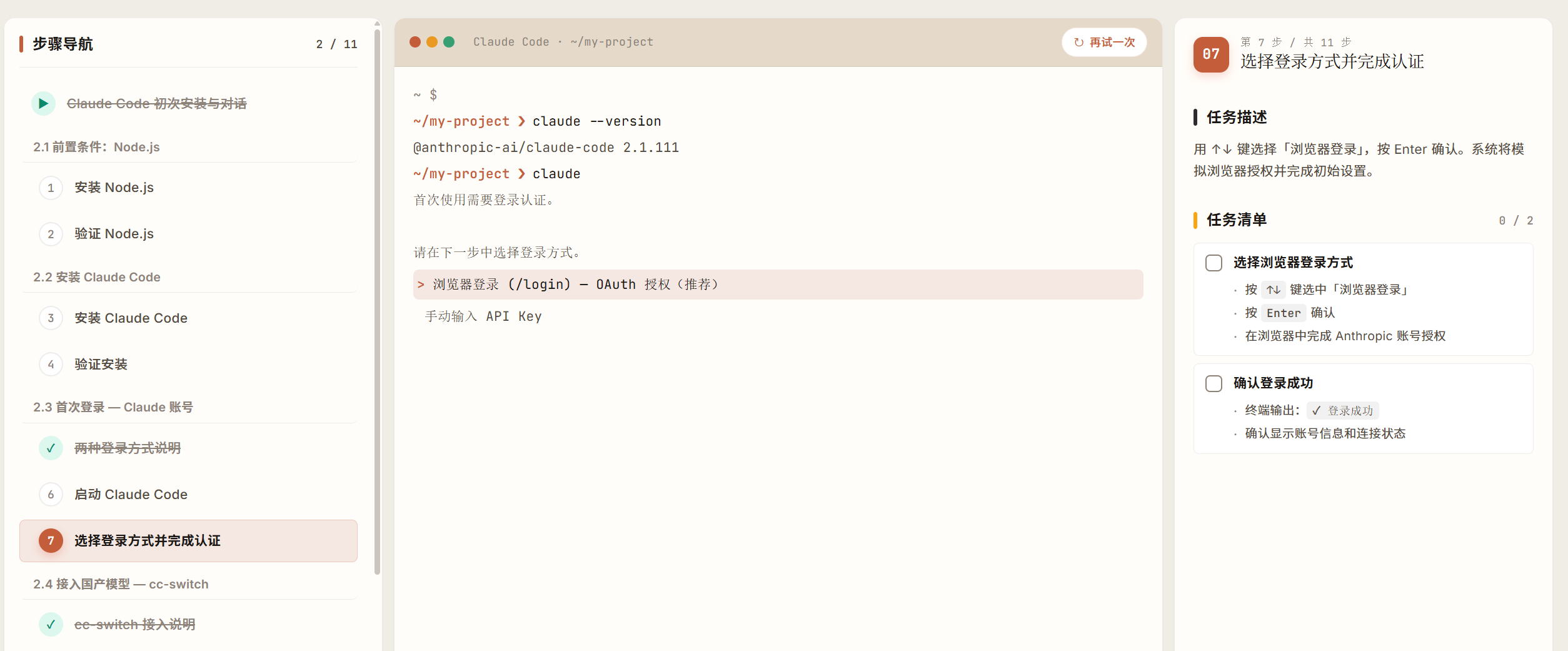Check the 确认登录成功 checkbox
This screenshot has height=651, width=1568.
tap(1214, 383)
